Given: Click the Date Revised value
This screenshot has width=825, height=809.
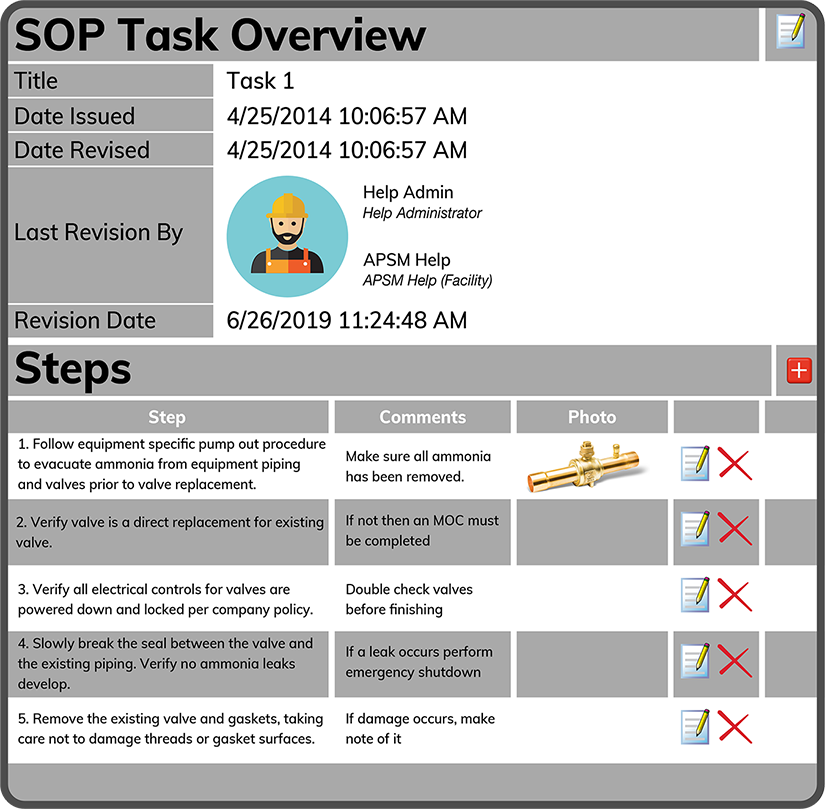Looking at the screenshot, I should [x=347, y=150].
